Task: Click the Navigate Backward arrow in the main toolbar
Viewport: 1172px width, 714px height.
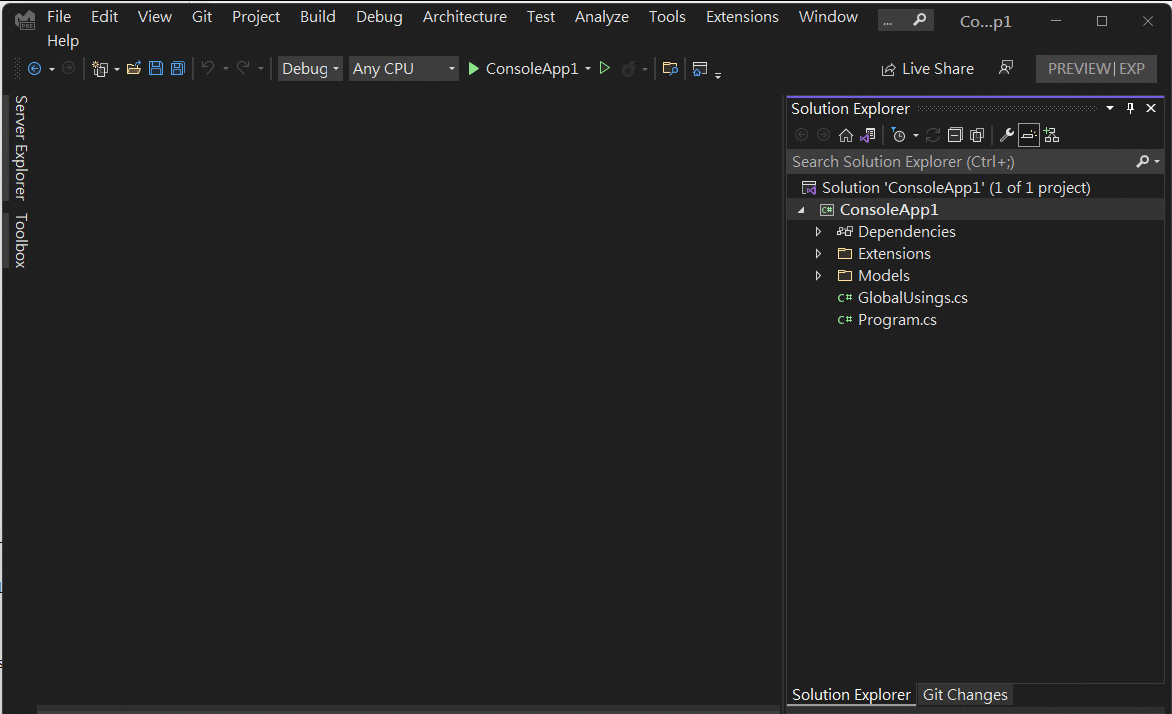Action: [x=34, y=69]
